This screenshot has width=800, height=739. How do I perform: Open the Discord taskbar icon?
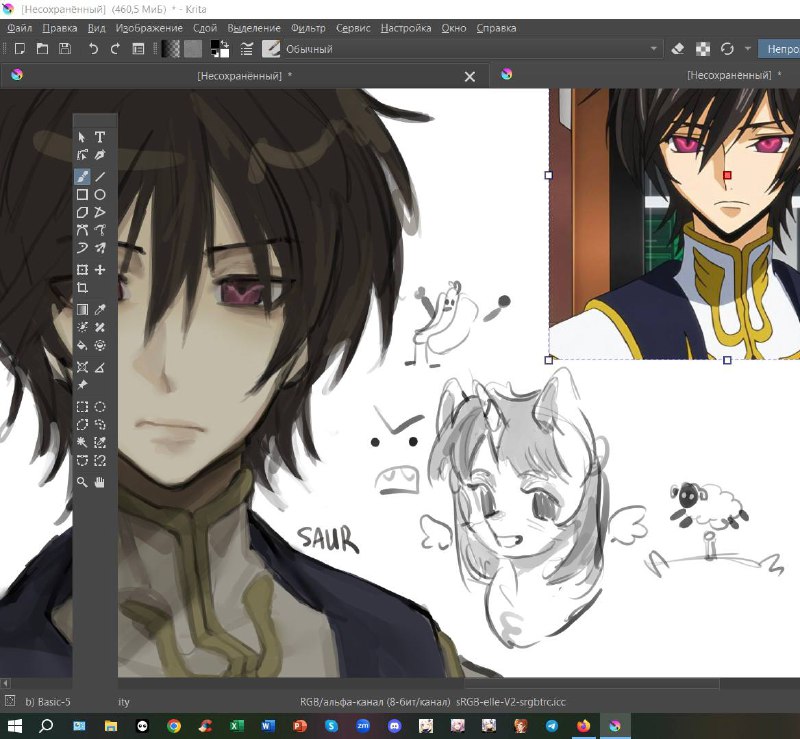[x=394, y=726]
